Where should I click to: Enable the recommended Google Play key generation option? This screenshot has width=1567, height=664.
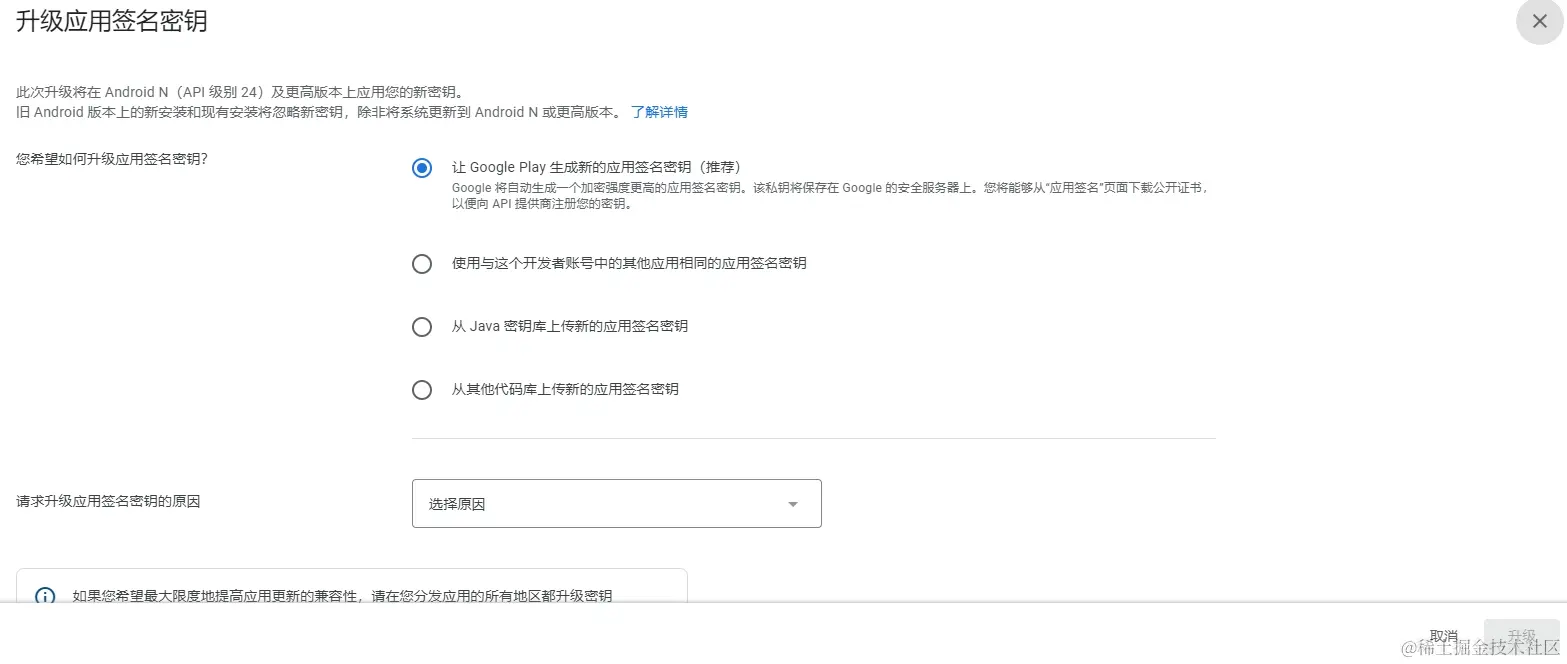click(x=421, y=168)
